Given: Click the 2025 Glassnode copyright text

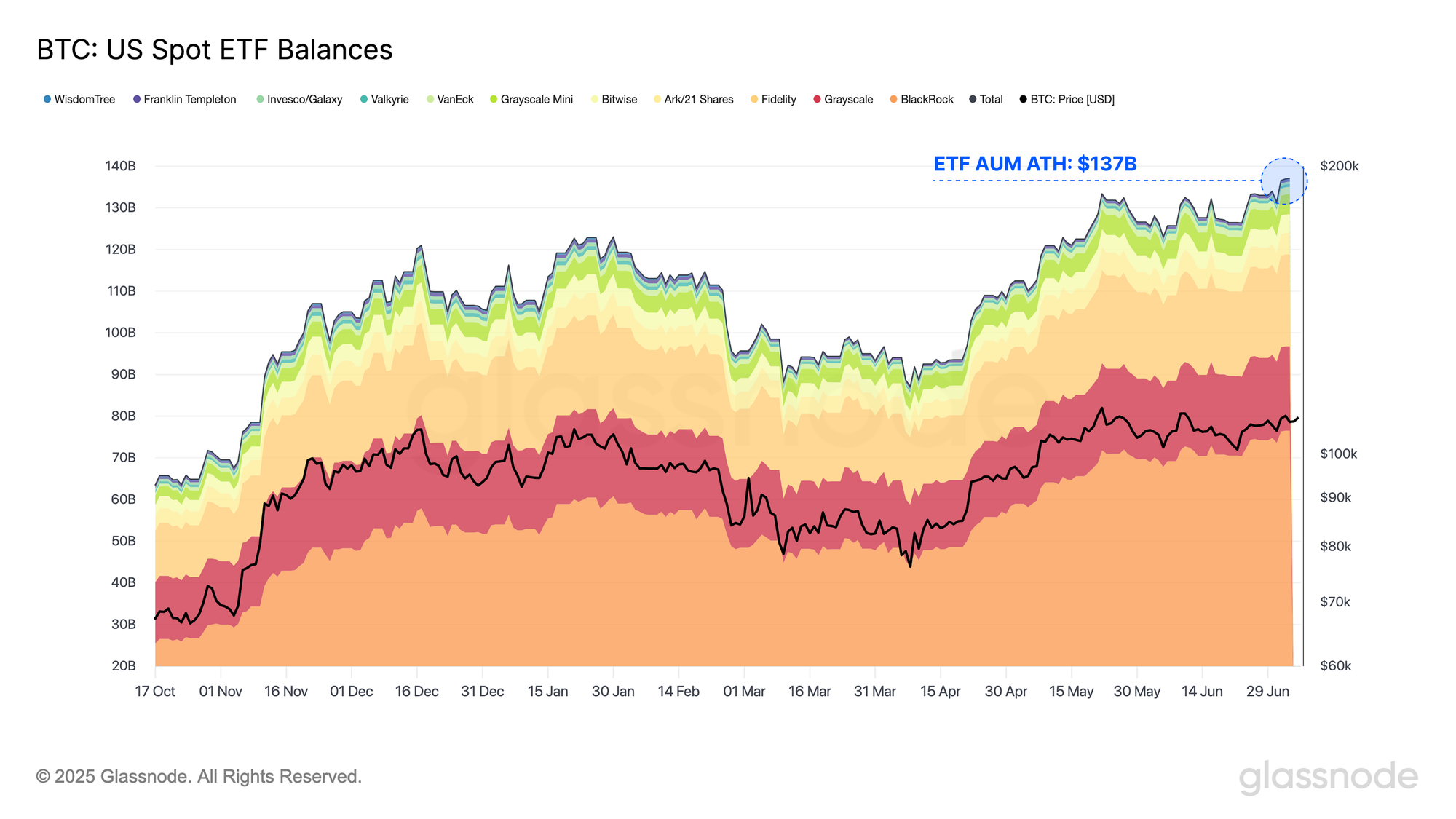Looking at the screenshot, I should click(x=199, y=777).
